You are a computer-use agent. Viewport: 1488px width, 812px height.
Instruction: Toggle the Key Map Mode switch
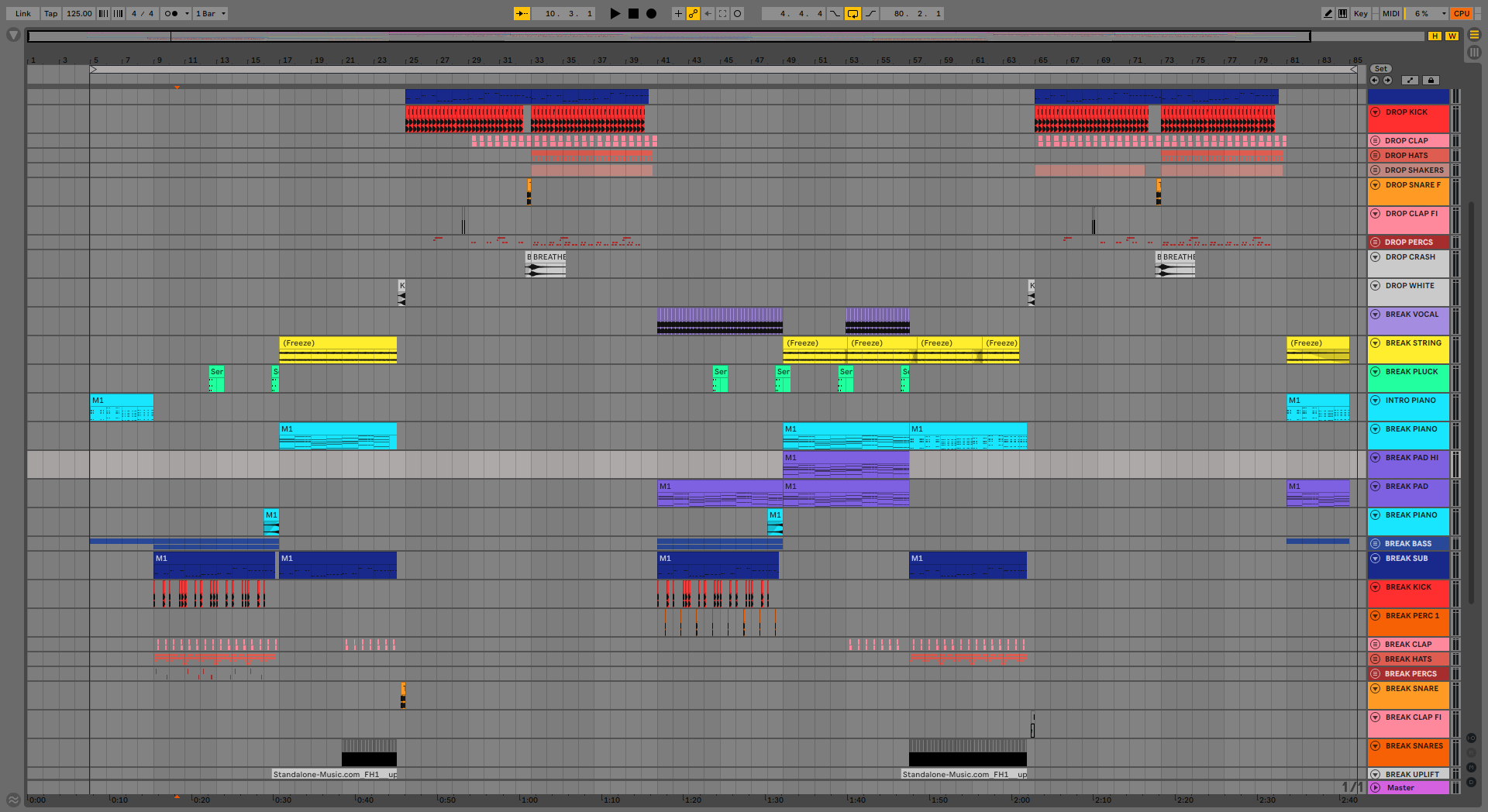pyautogui.click(x=1360, y=13)
